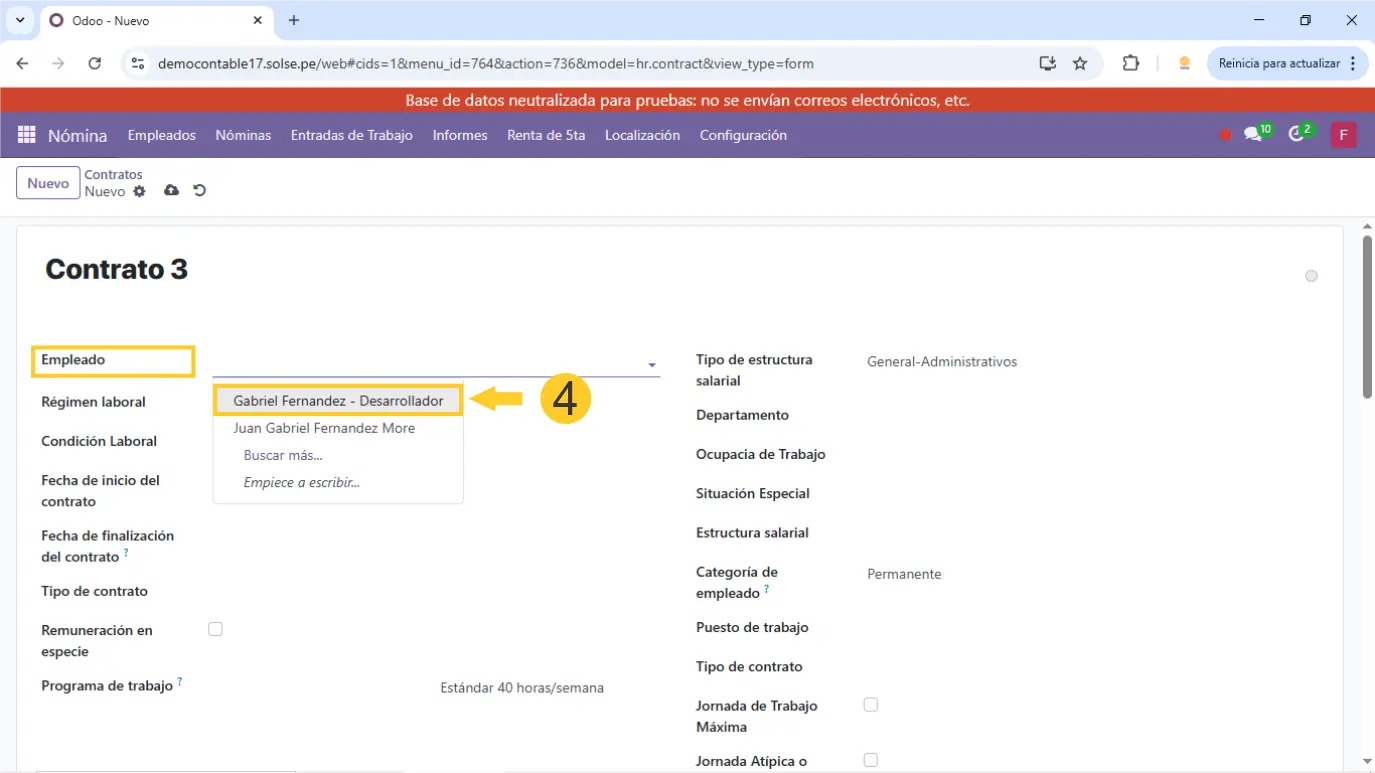The height and width of the screenshot is (773, 1375).
Task: Open the Odoo apps grid menu
Action: click(27, 135)
